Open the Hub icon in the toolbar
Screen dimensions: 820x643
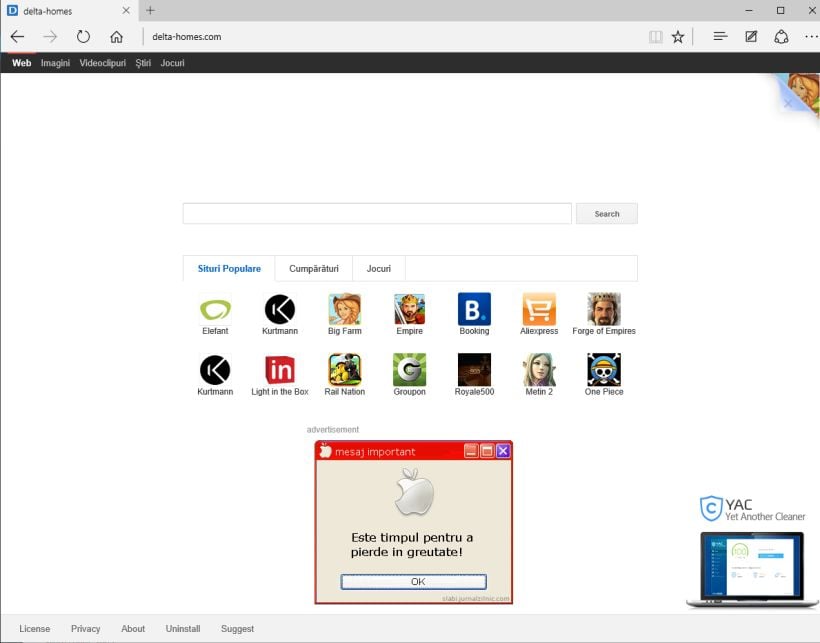click(720, 36)
